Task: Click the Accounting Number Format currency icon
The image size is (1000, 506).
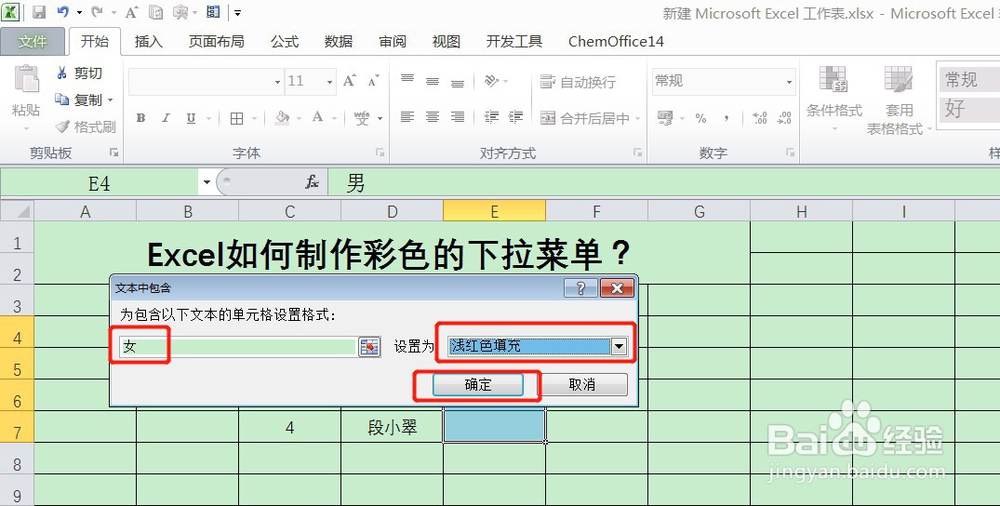Action: coord(665,118)
